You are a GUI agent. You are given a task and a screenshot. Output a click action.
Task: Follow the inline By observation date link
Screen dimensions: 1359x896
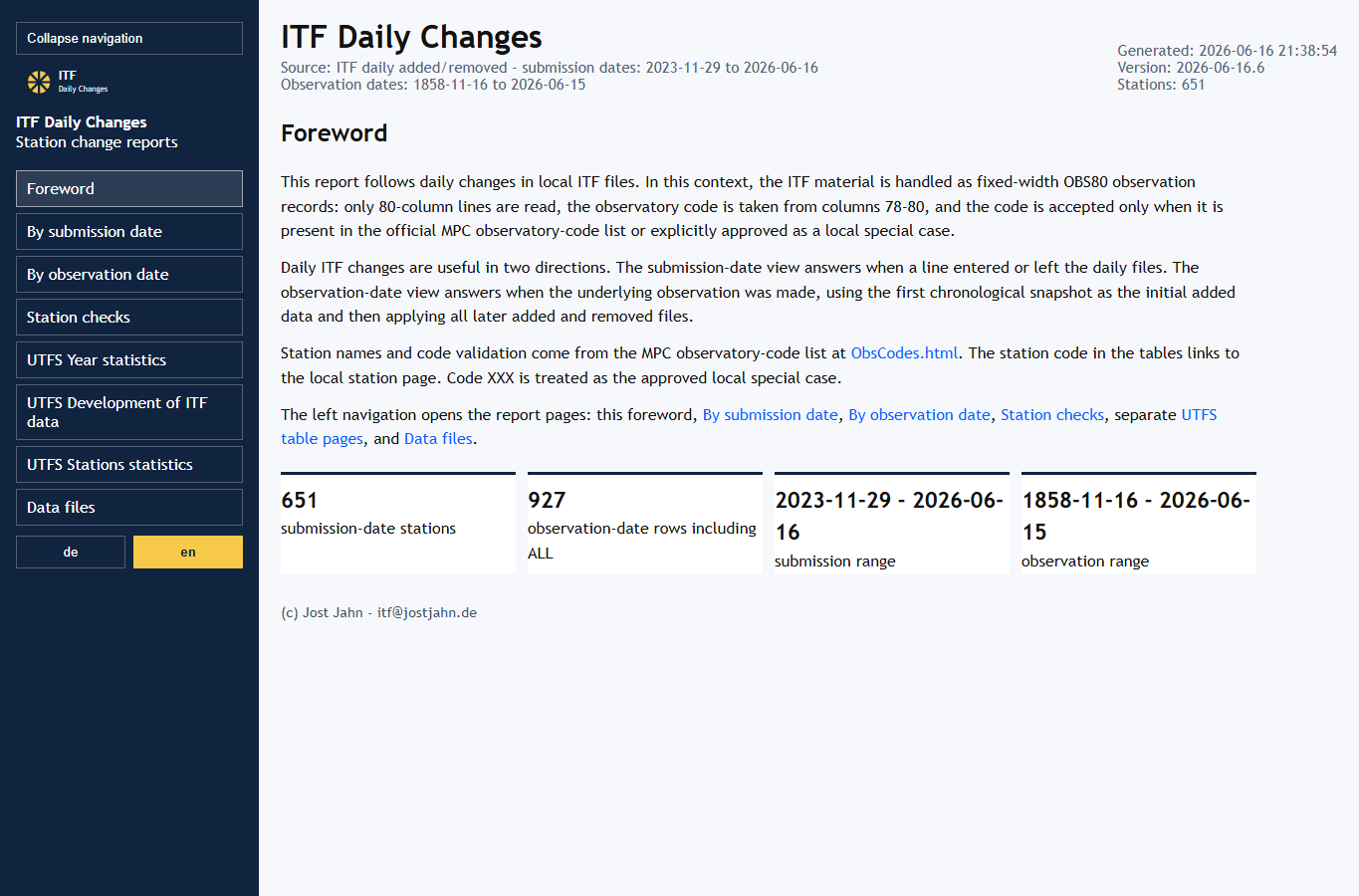pyautogui.click(x=919, y=415)
